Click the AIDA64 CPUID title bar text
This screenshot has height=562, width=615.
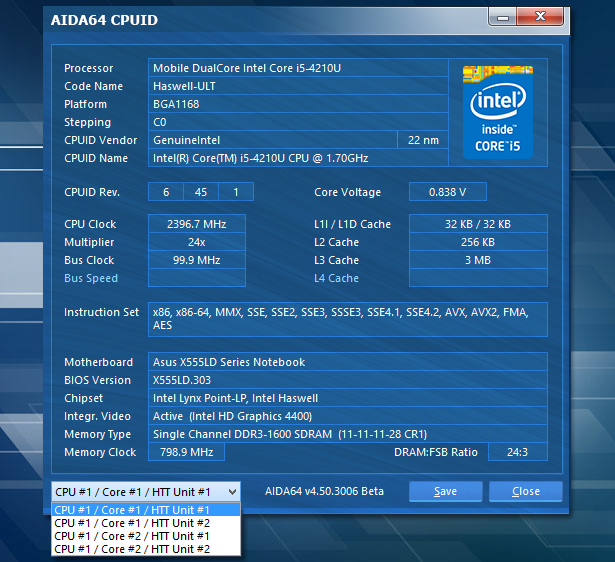point(104,20)
